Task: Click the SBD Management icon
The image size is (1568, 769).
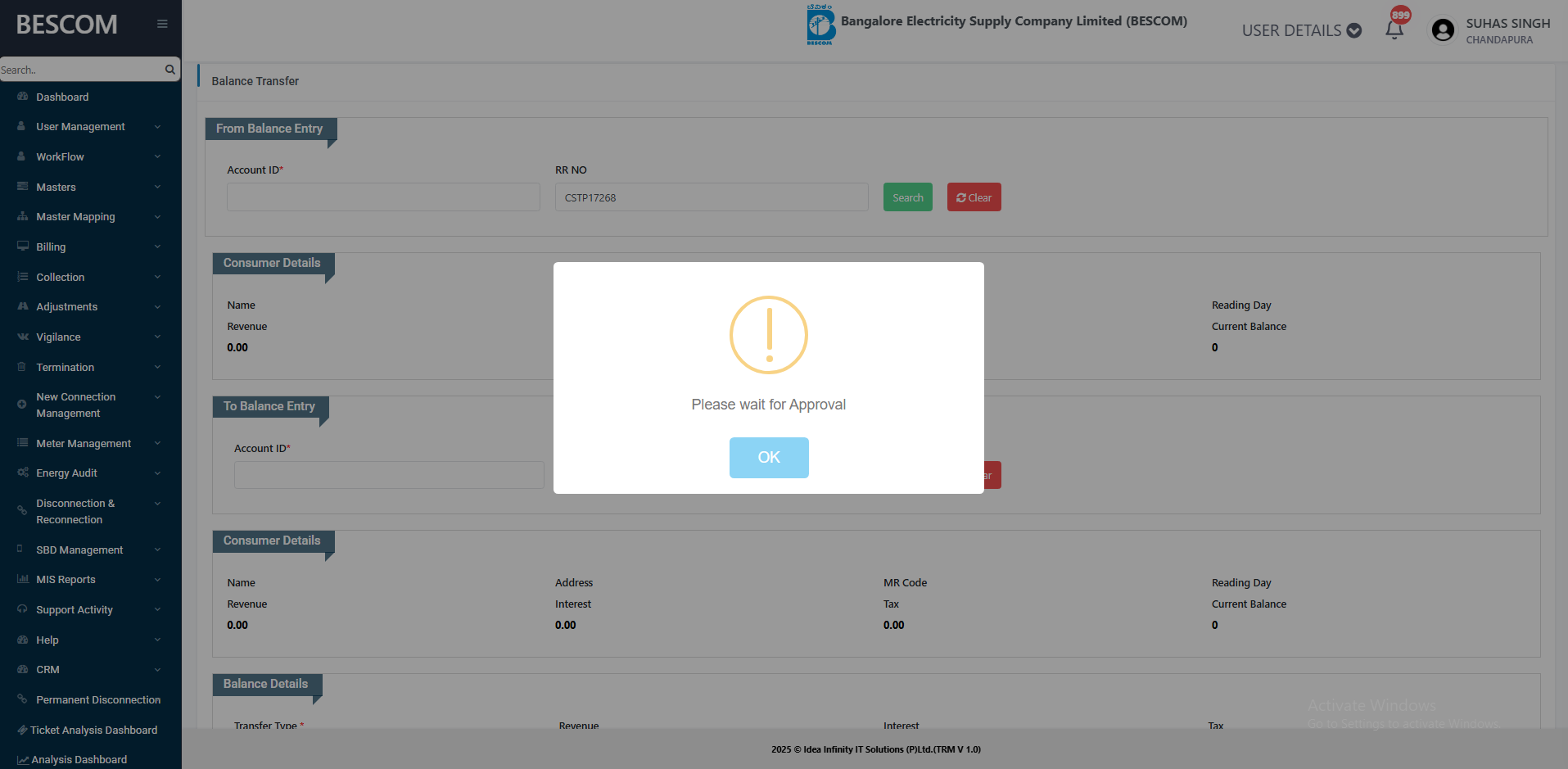Action: click(20, 549)
